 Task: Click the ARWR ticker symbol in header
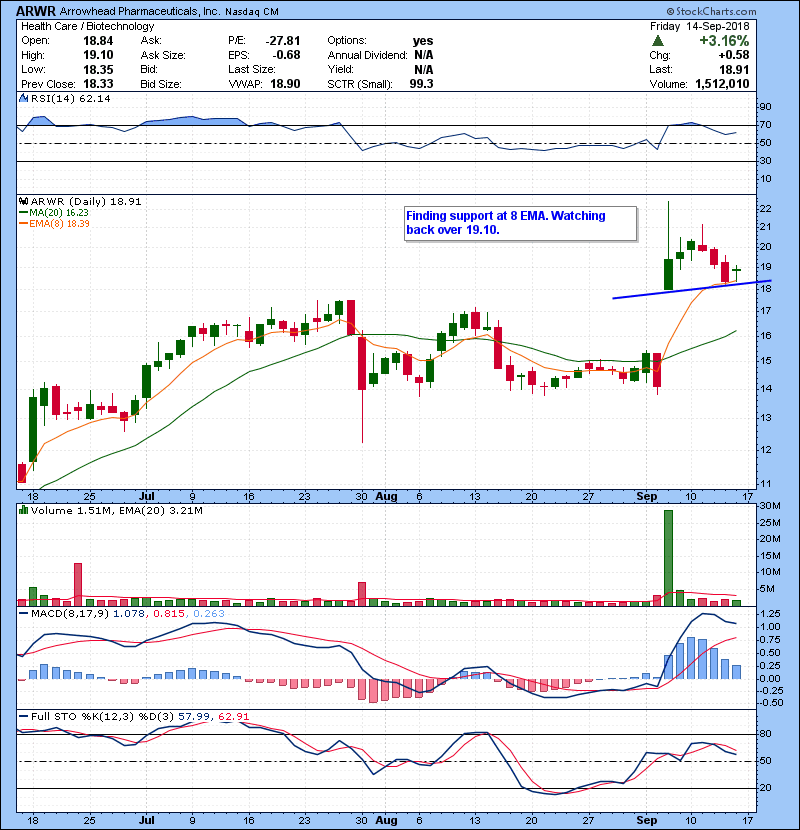point(35,11)
